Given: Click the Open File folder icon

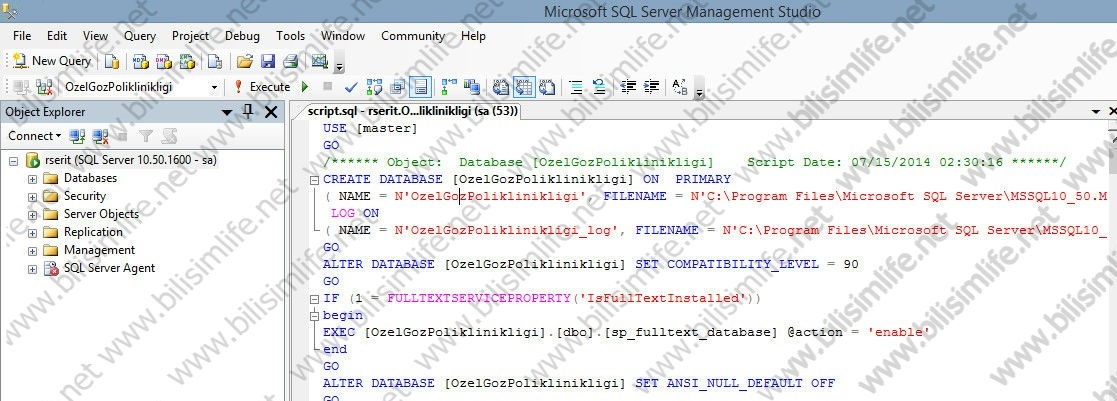Looking at the screenshot, I should [x=245, y=61].
